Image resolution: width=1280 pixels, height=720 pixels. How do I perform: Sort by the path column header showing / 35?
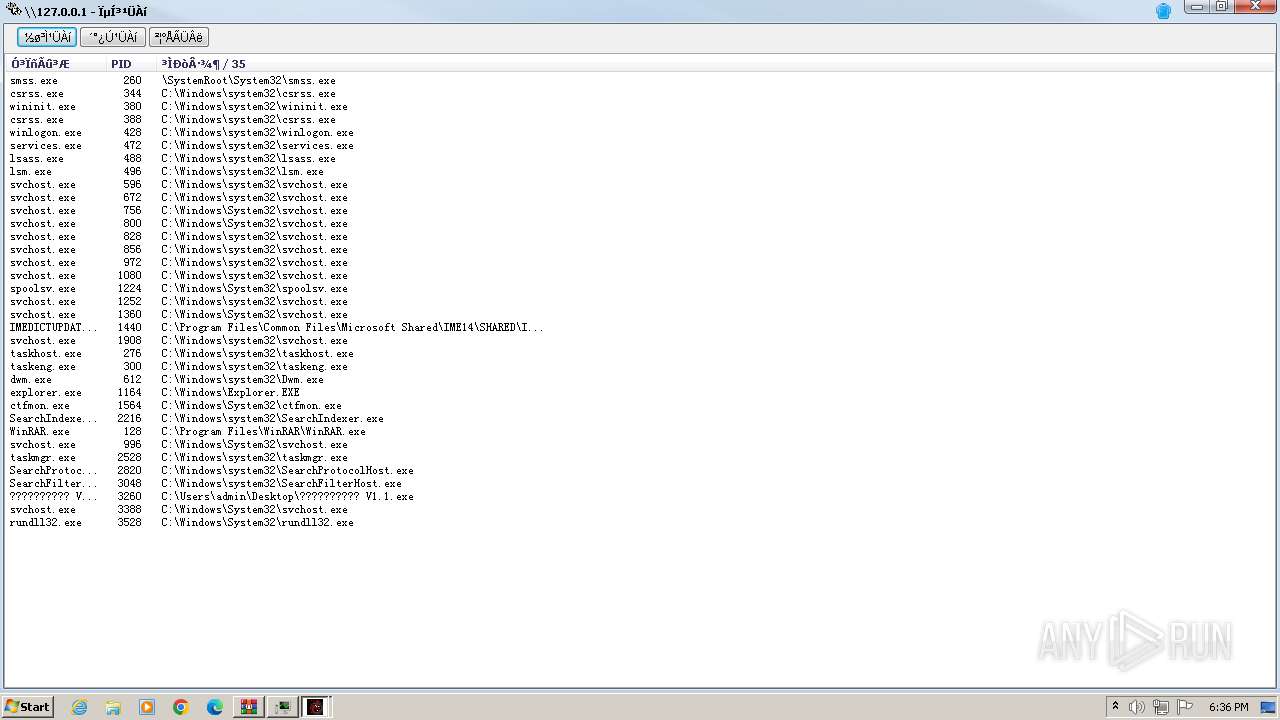click(x=715, y=63)
